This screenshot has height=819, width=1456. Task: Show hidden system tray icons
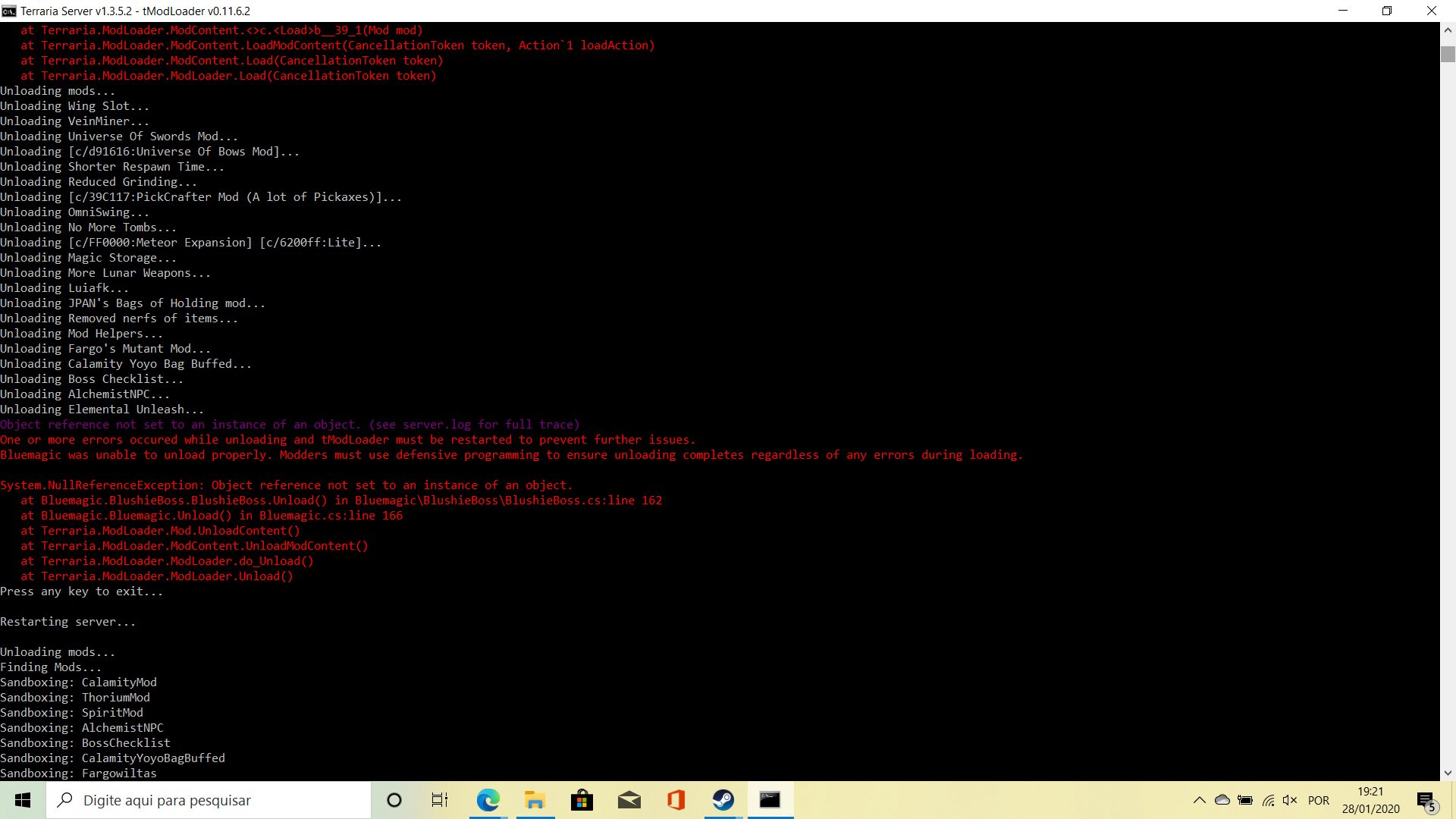(1199, 800)
